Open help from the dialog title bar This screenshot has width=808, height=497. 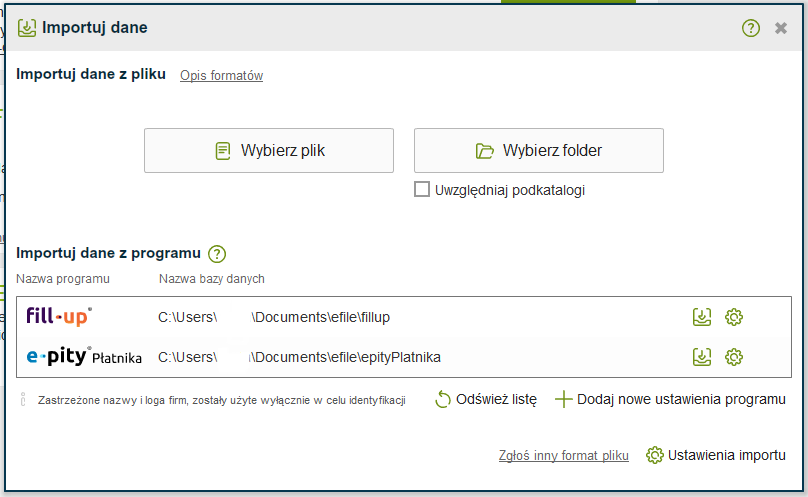[751, 28]
